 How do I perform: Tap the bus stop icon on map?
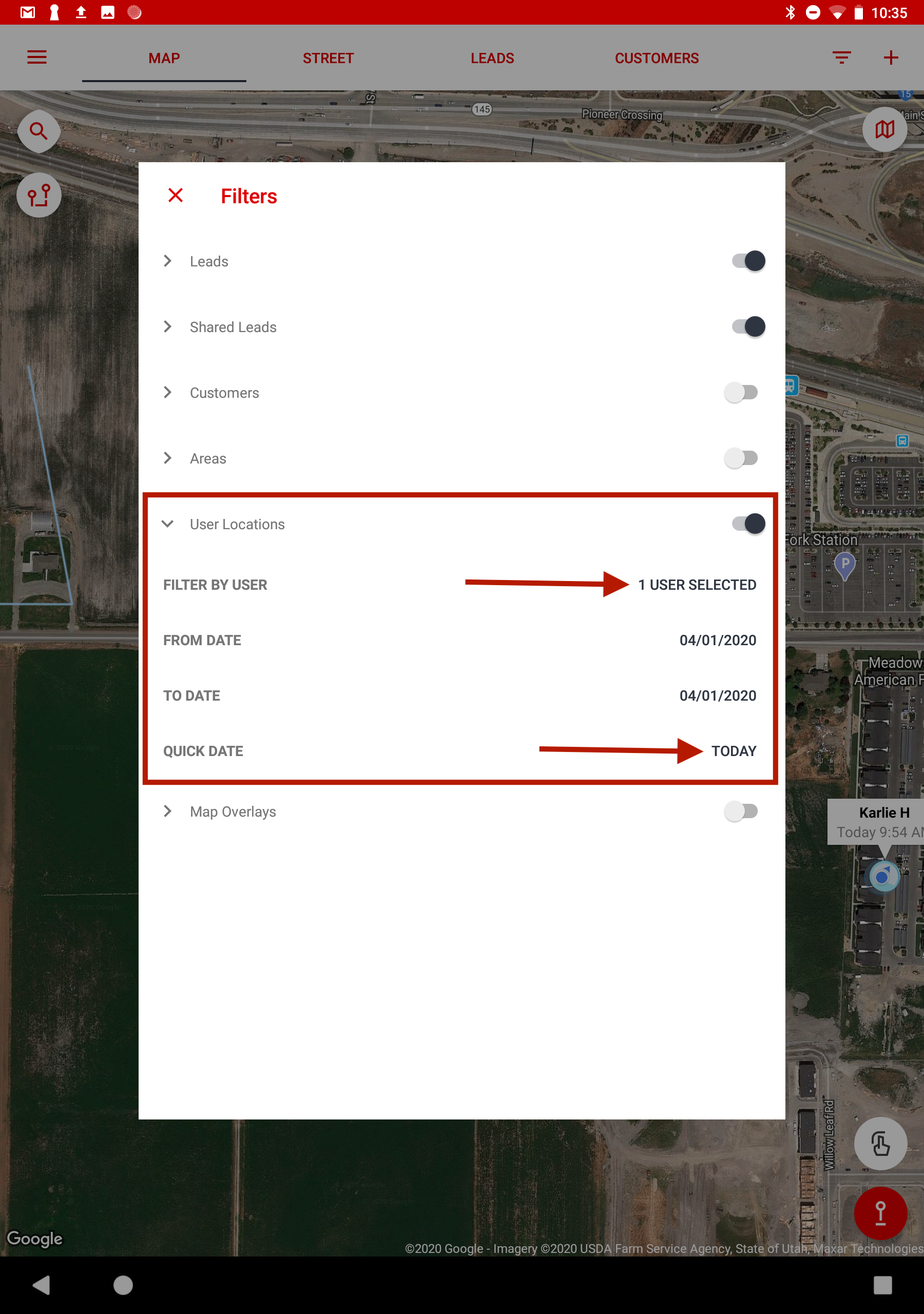click(902, 441)
